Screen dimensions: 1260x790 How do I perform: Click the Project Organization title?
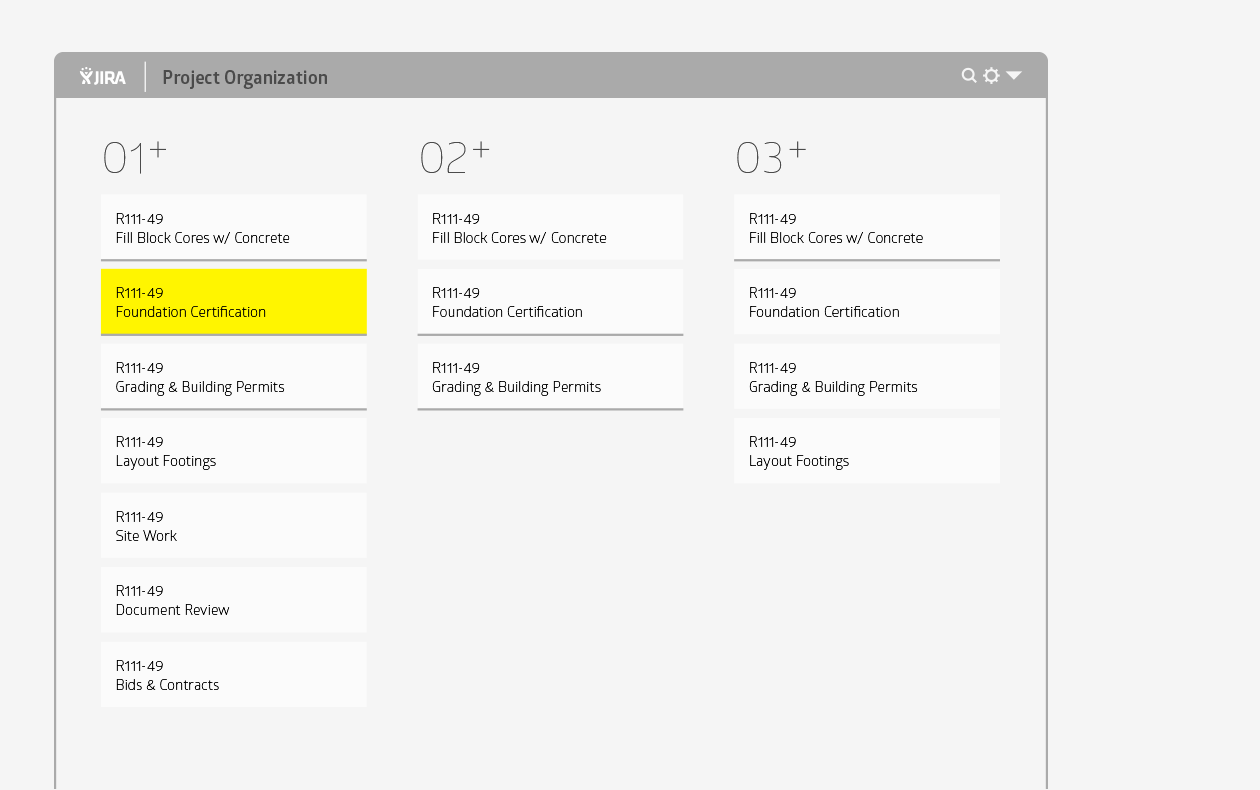coord(245,77)
